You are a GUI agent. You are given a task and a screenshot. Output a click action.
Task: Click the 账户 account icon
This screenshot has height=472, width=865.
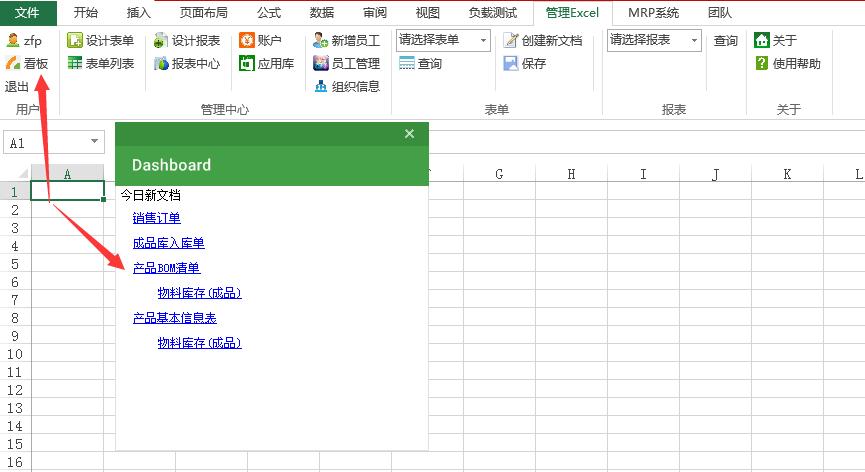pyautogui.click(x=247, y=41)
